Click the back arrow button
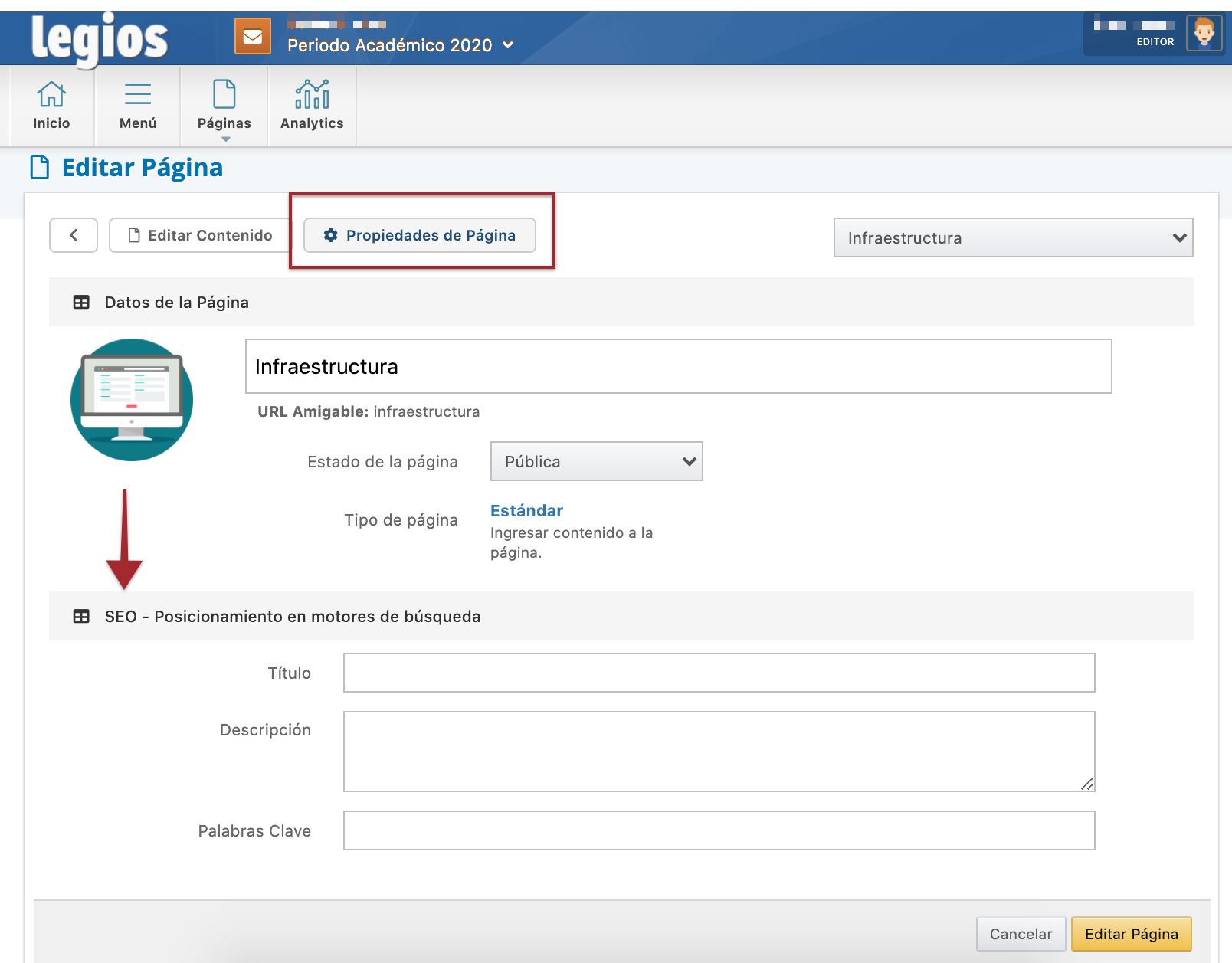 pos(74,235)
